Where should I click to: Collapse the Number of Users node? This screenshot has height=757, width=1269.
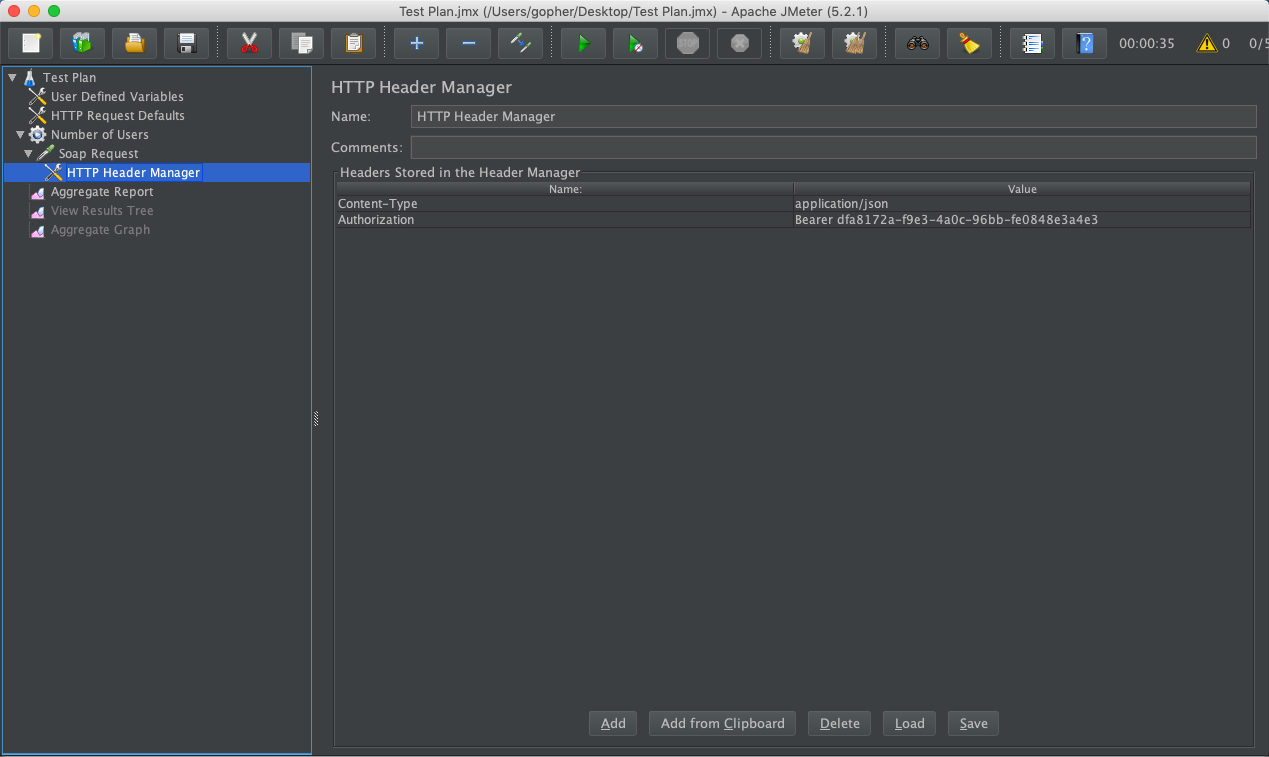[x=20, y=134]
